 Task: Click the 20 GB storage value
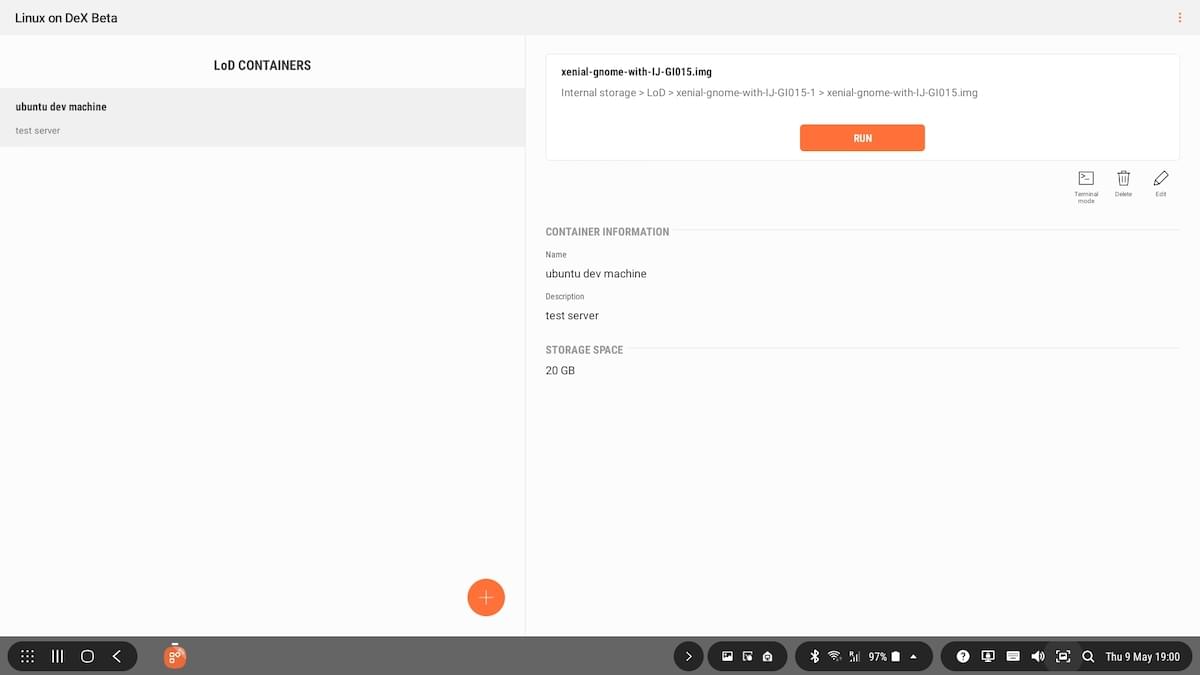click(560, 370)
